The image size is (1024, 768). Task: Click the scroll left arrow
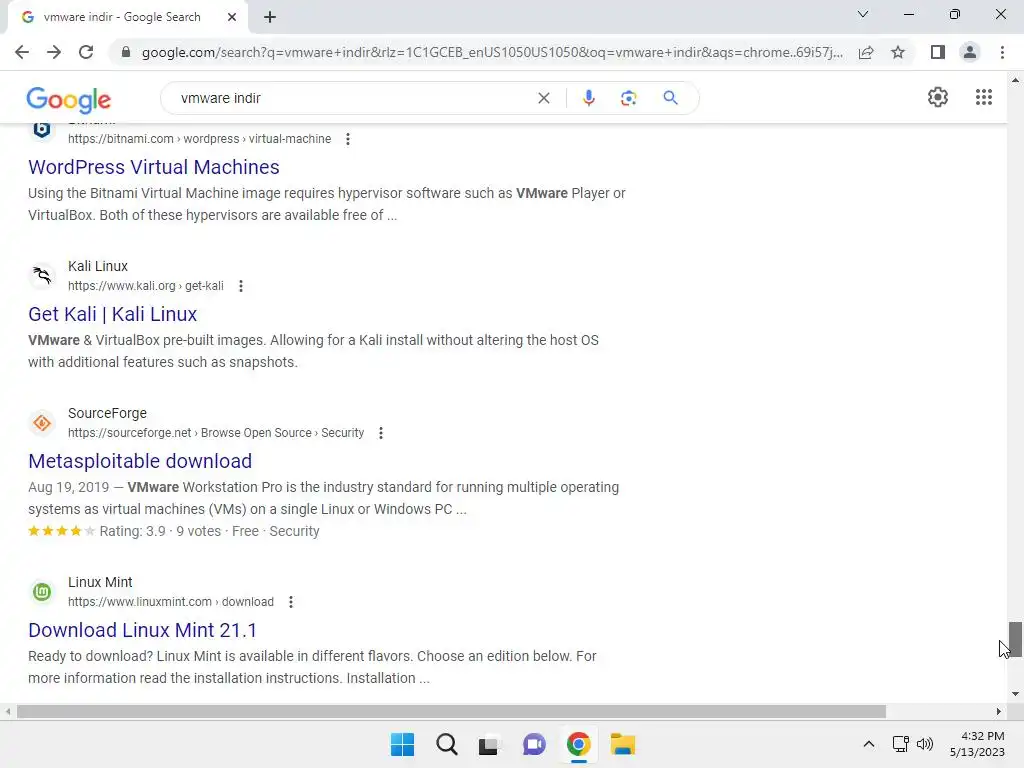coord(8,711)
